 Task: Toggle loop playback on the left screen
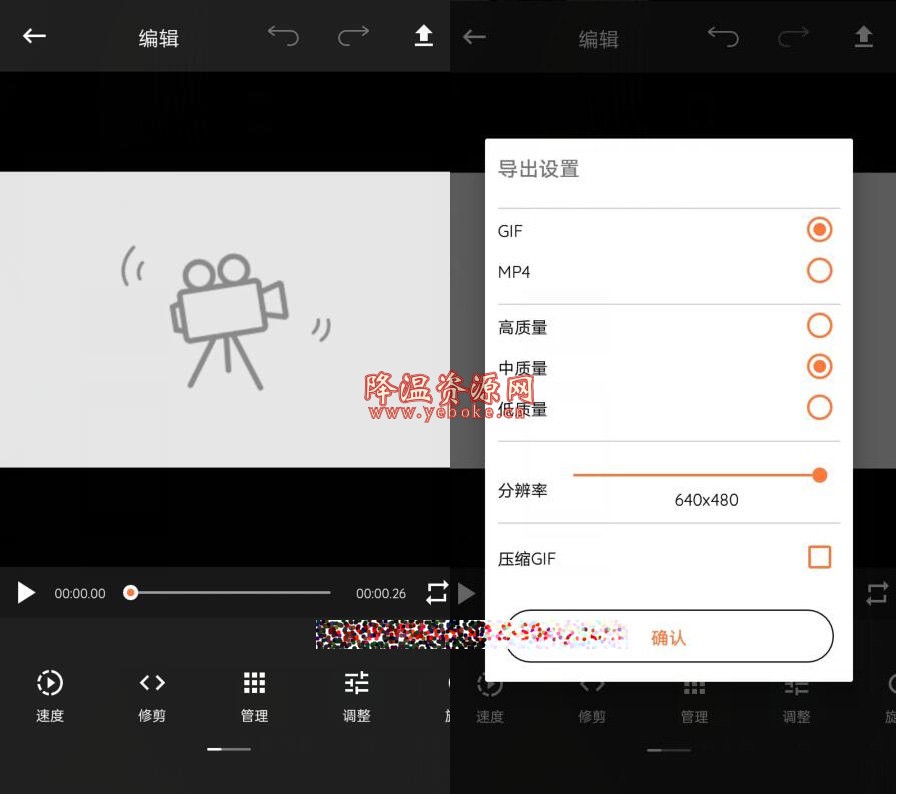436,592
